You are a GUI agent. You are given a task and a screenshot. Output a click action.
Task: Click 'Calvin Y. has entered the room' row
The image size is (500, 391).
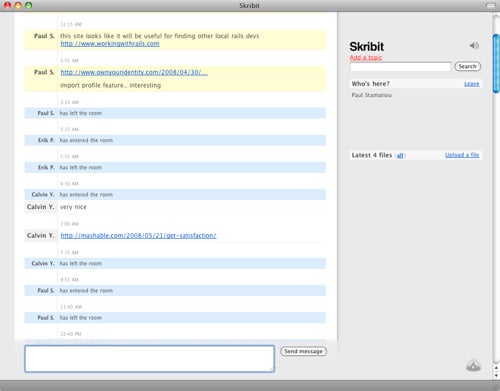point(175,194)
